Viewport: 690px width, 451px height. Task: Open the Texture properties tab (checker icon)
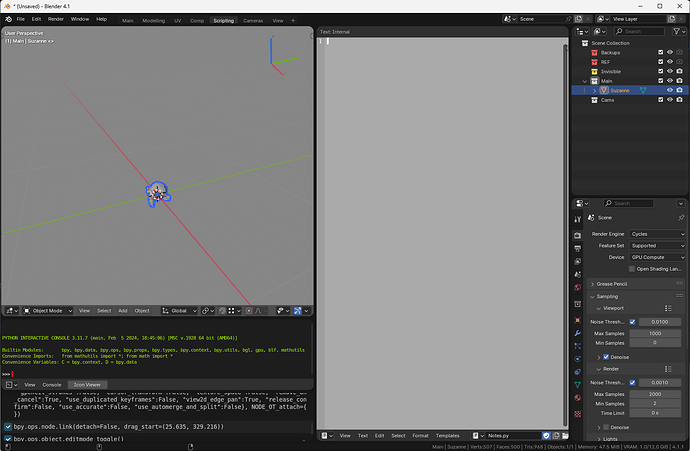coord(578,414)
